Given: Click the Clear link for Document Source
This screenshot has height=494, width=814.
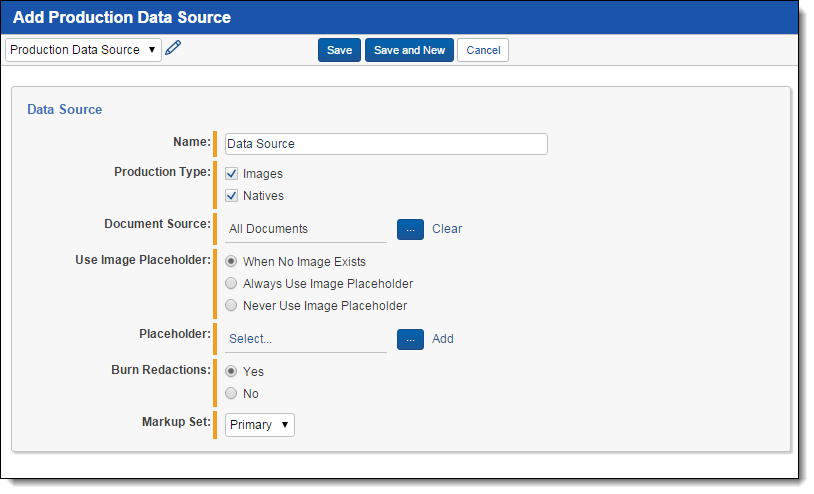Looking at the screenshot, I should click(x=447, y=229).
